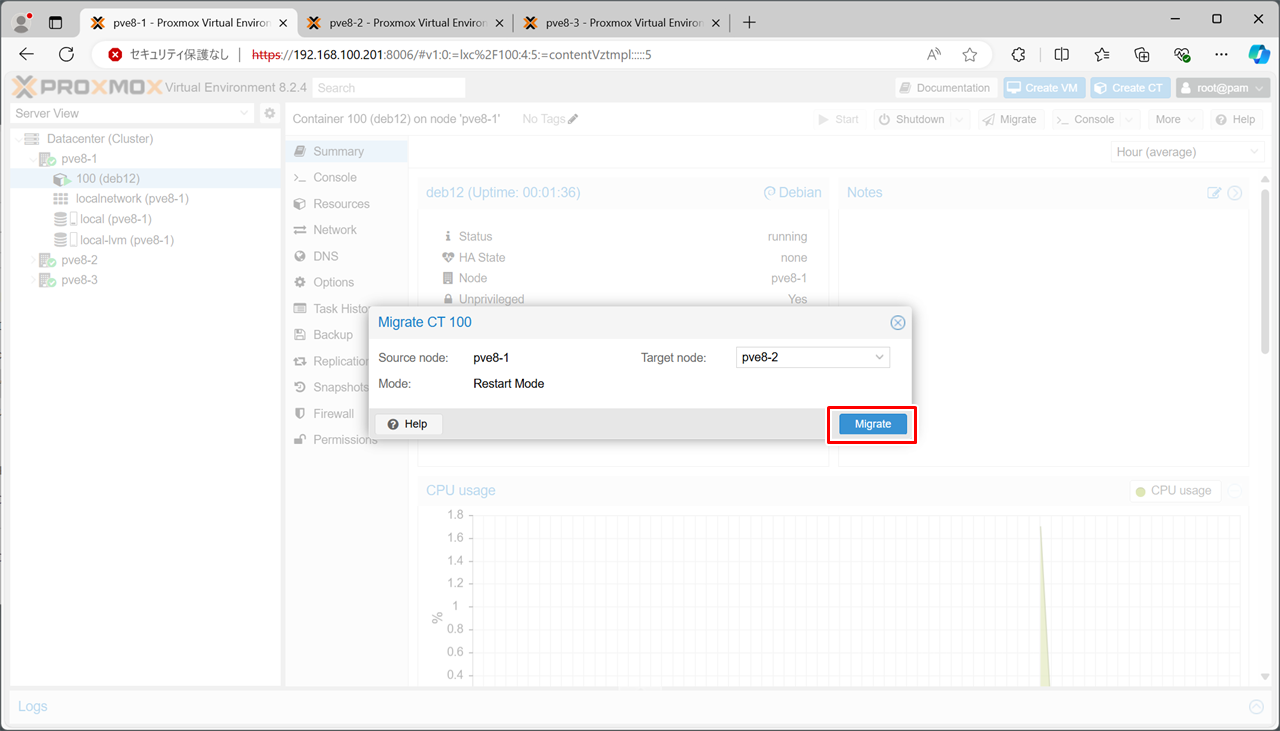The height and width of the screenshot is (731, 1280).
Task: Open browser settings and more menu
Action: coord(1221,55)
